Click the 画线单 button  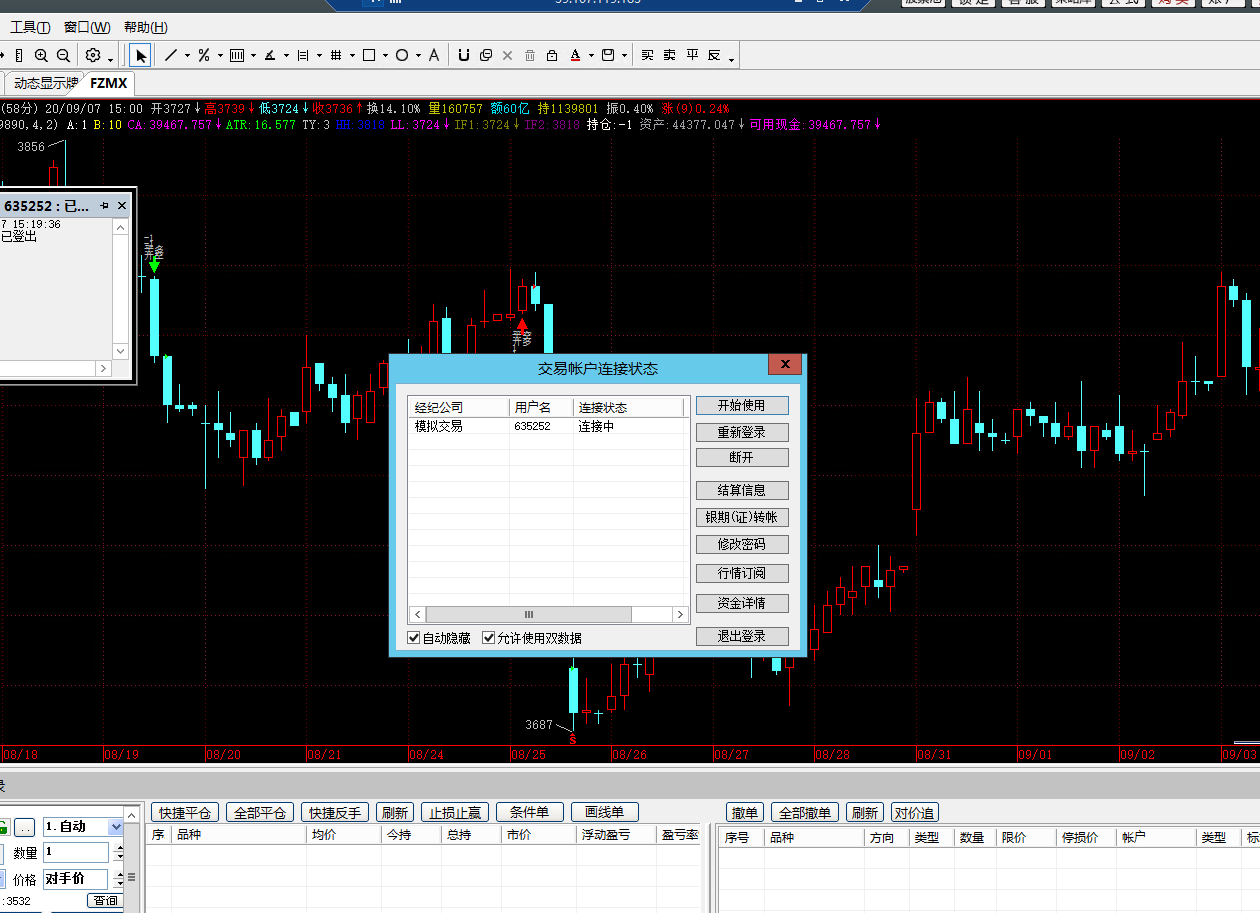click(605, 813)
